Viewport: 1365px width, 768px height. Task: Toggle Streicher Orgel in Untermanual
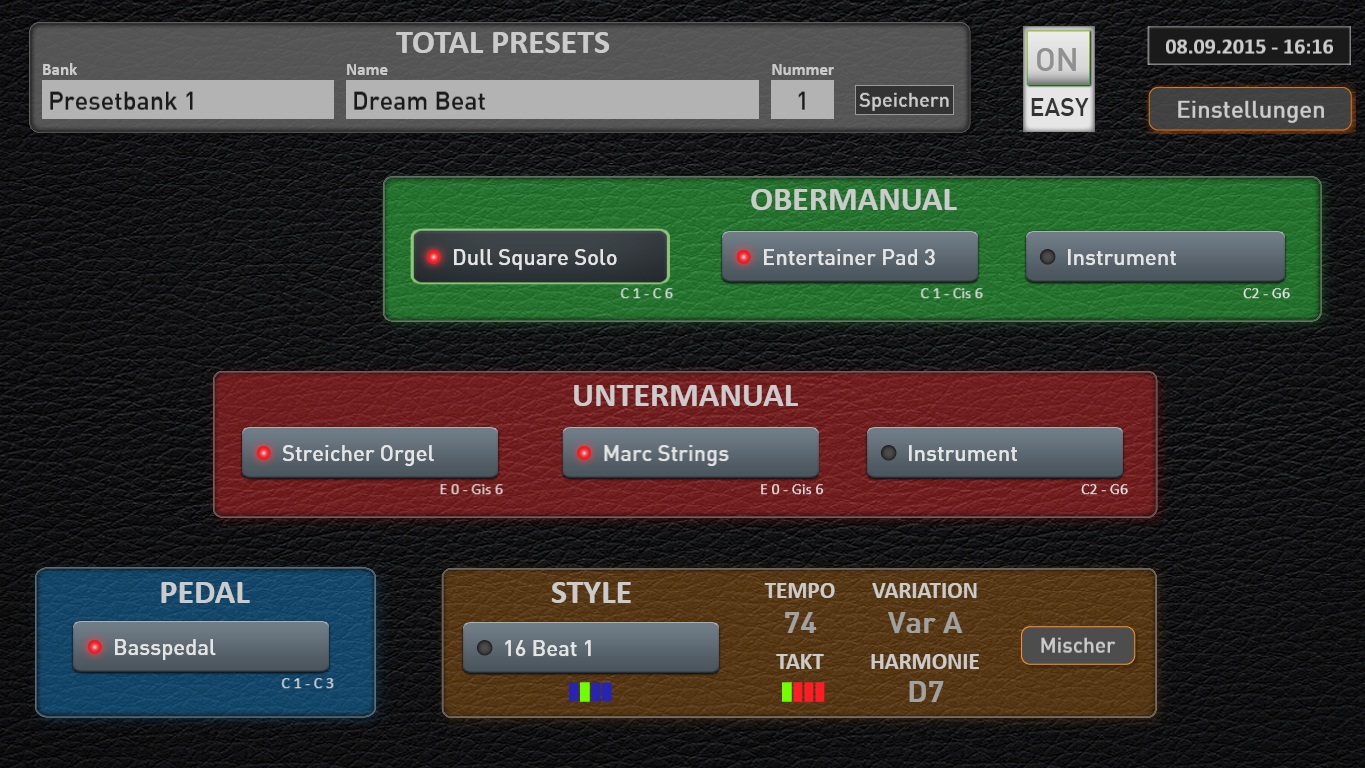(x=370, y=453)
